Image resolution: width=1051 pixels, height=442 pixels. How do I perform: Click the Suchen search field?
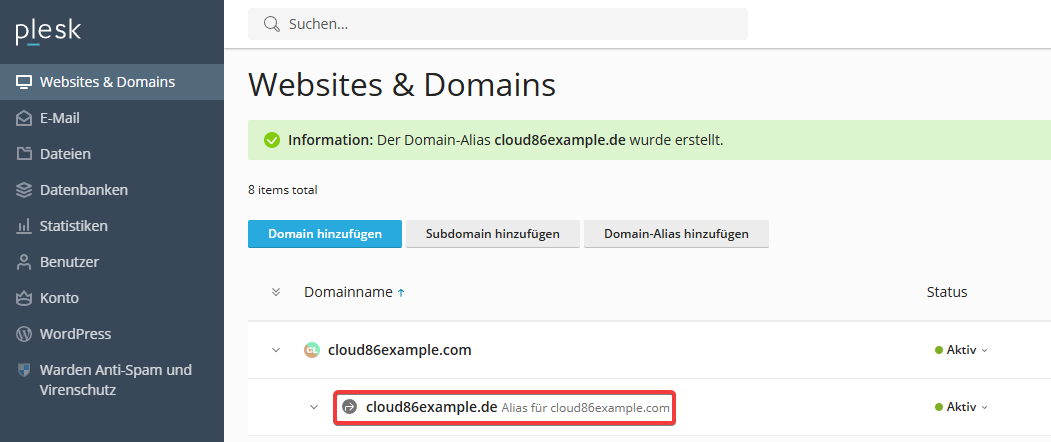(x=498, y=24)
